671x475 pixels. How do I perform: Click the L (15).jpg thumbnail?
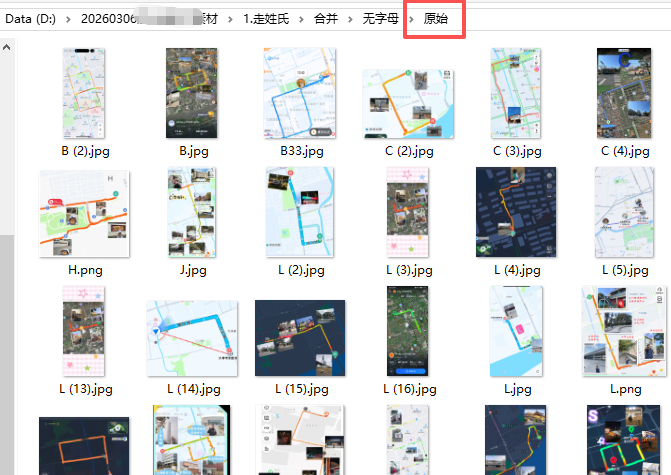pos(300,338)
